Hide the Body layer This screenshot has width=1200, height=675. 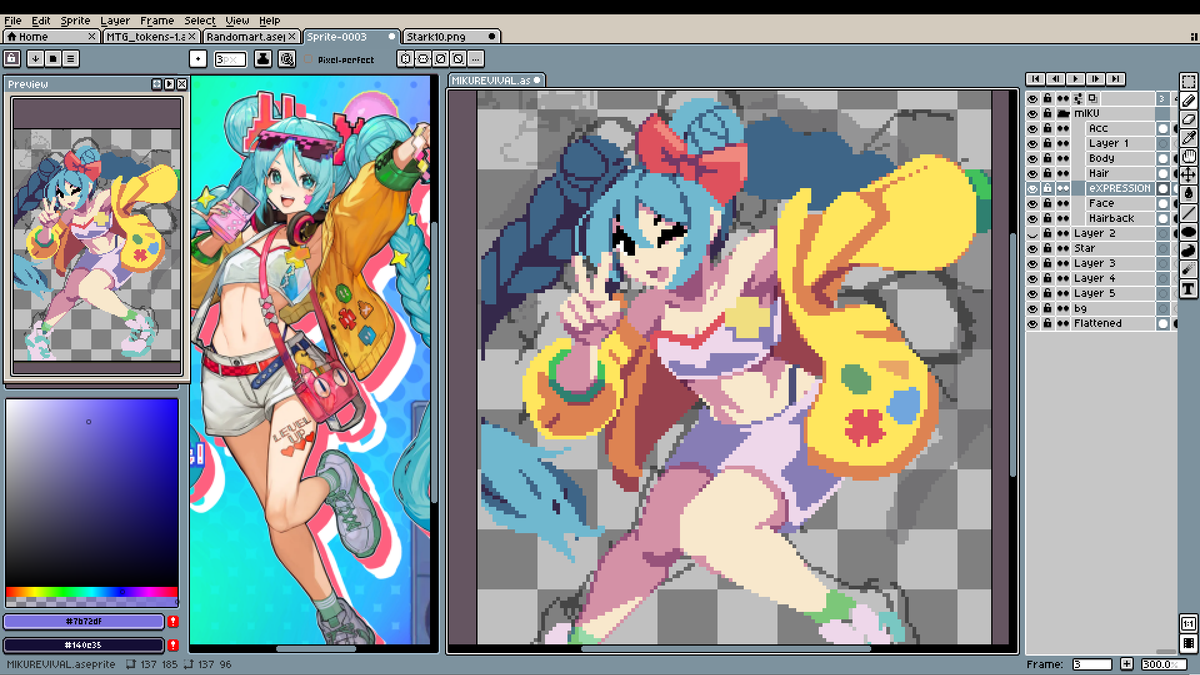click(x=1033, y=158)
